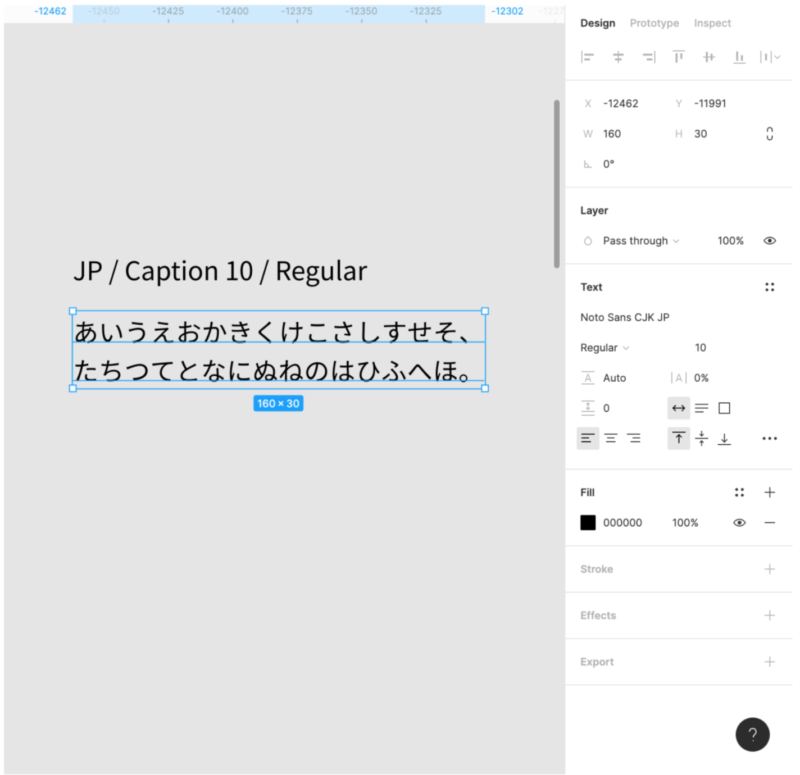Viewport: 800px width, 775px height.
Task: Toggle fill visibility eye icon
Action: (x=739, y=523)
